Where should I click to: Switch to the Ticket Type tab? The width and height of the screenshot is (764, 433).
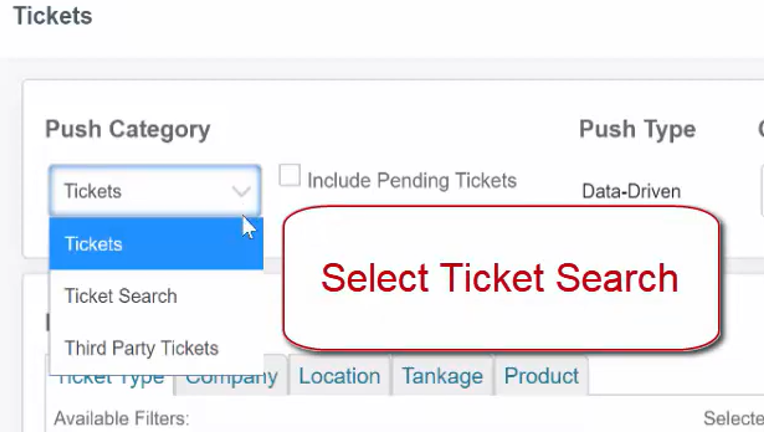[x=110, y=379]
